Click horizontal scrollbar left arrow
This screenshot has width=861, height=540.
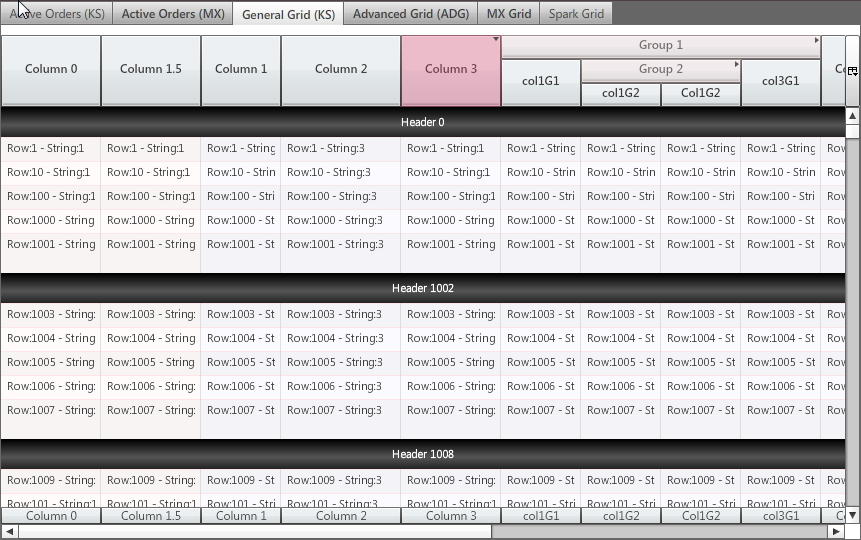[9, 531]
